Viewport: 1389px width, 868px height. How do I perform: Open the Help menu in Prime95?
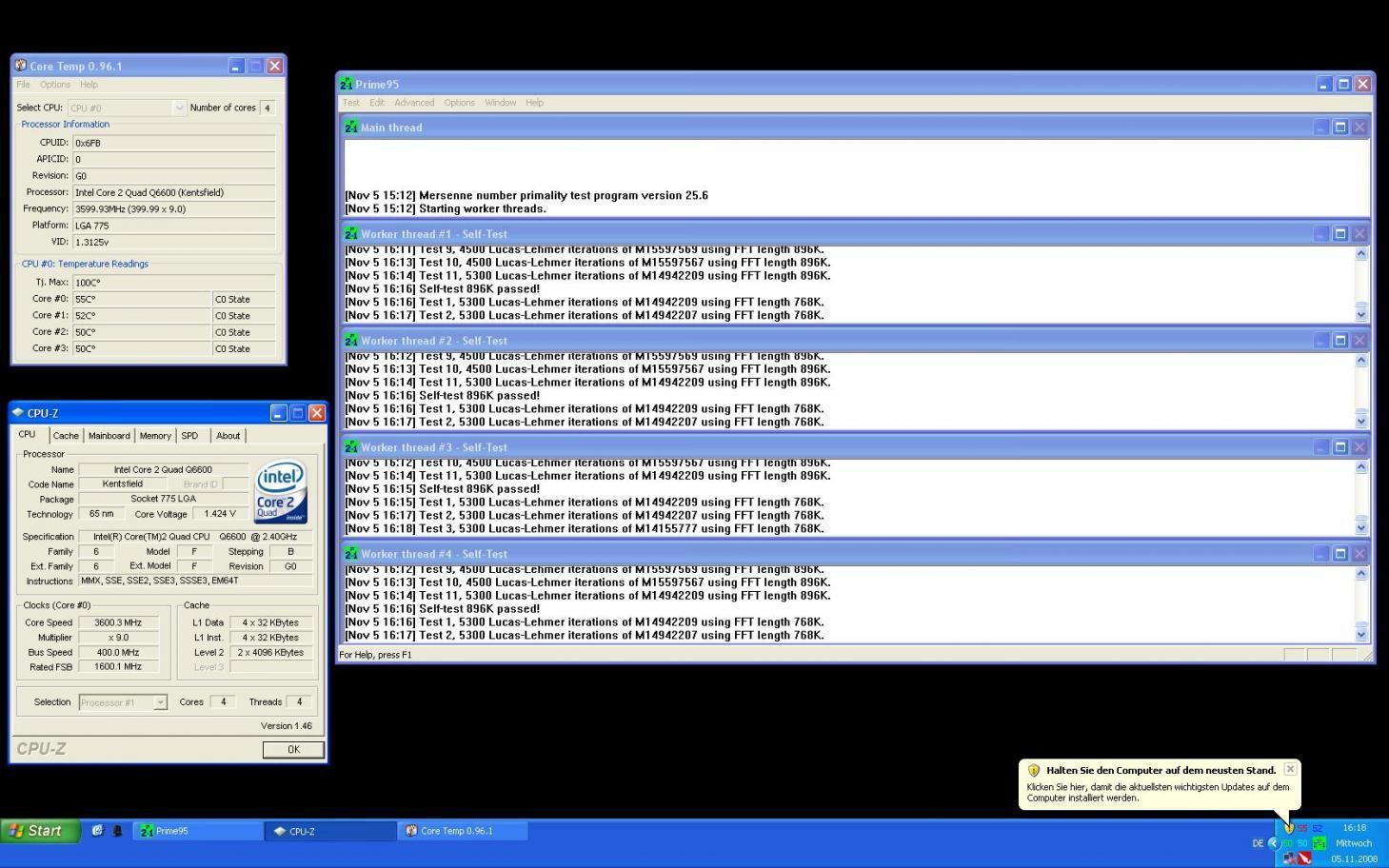pyautogui.click(x=534, y=103)
